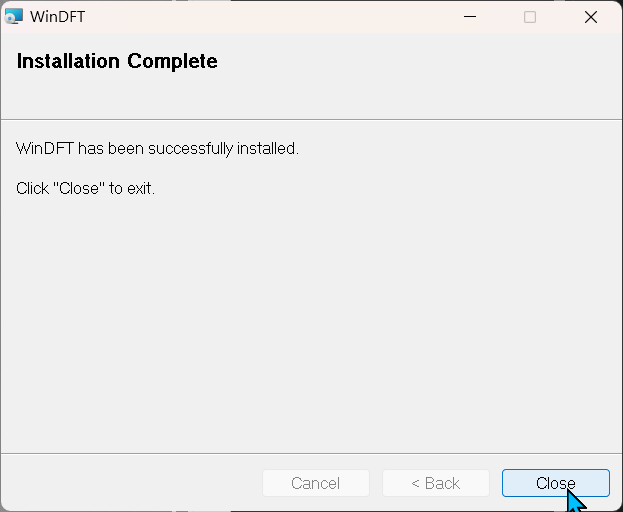Click the 'Click "Close" to exit.' instruction text
Viewport: 623px width, 512px height.
85,188
